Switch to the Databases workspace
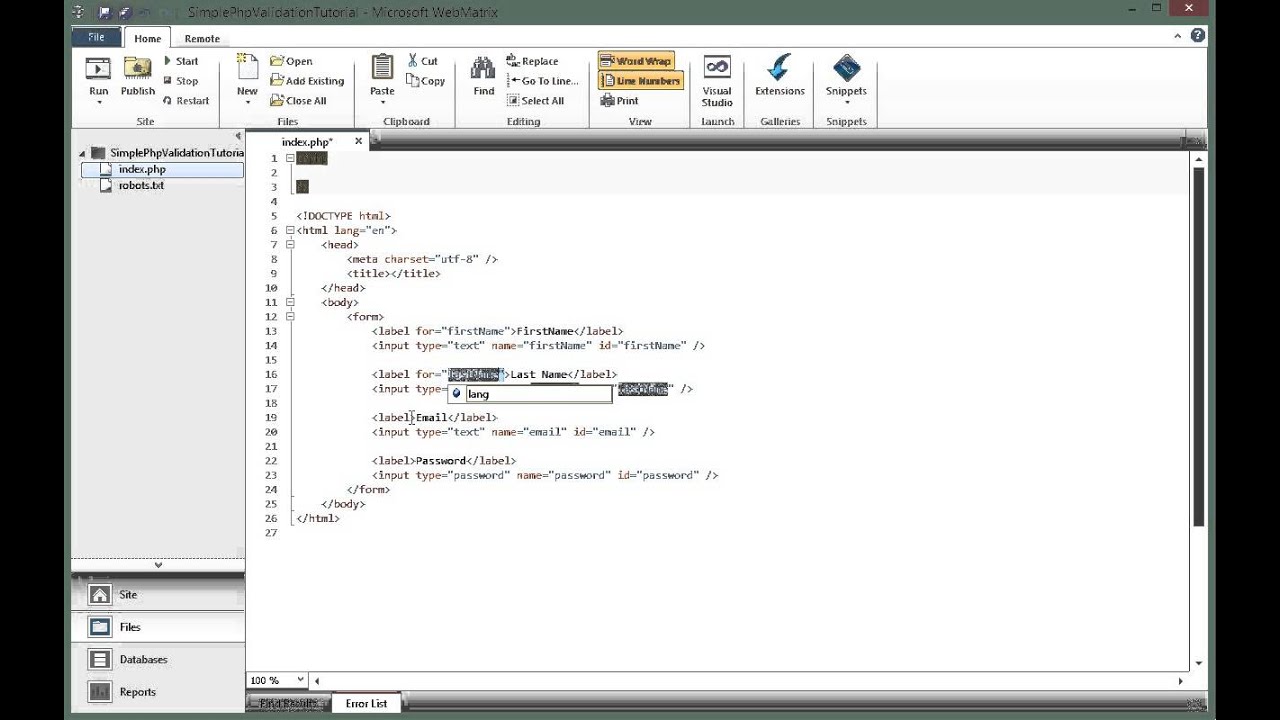Image resolution: width=1280 pixels, height=720 pixels. [x=158, y=659]
